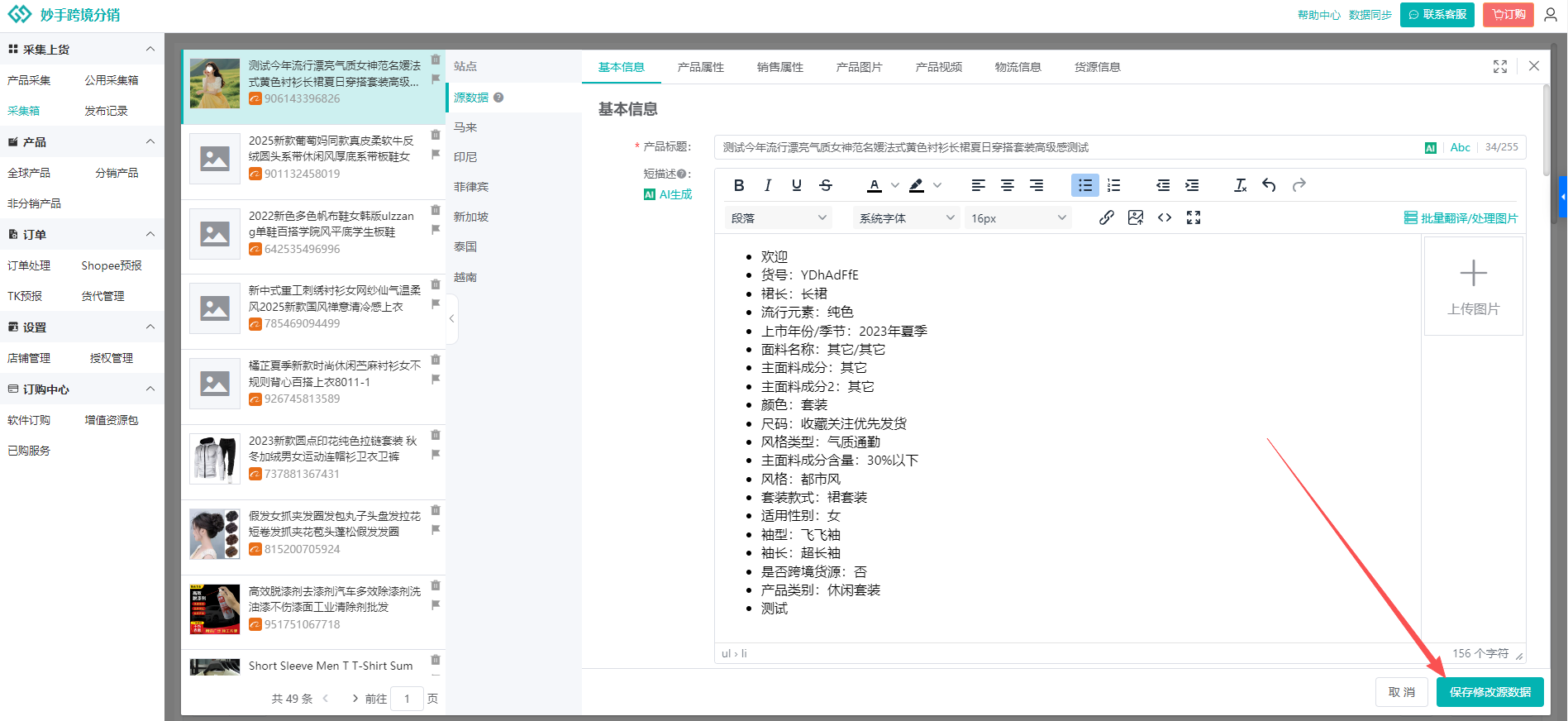Click the 取消 cancel button

[x=1401, y=692]
